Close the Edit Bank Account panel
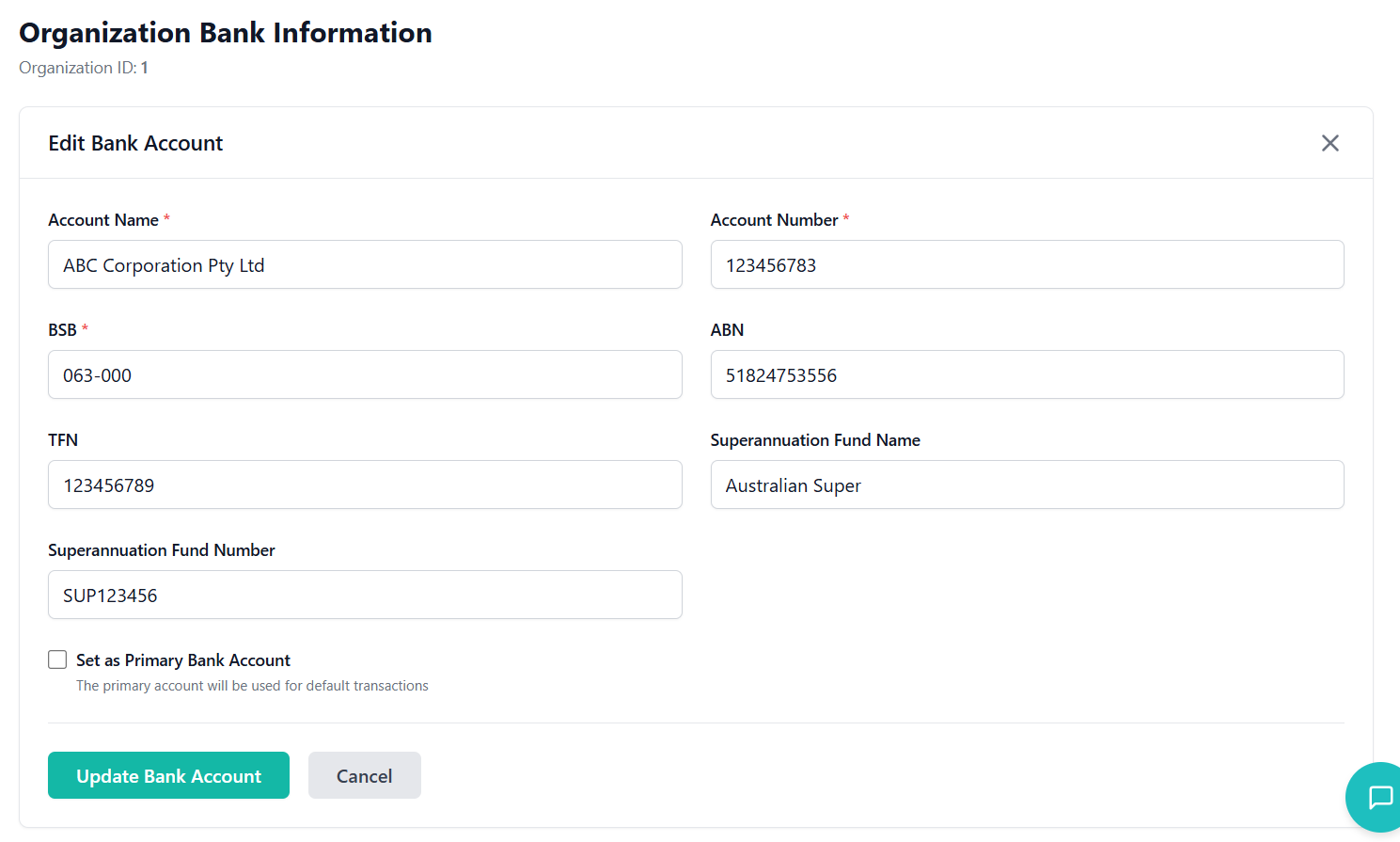The image size is (1400, 842). pos(1329,143)
